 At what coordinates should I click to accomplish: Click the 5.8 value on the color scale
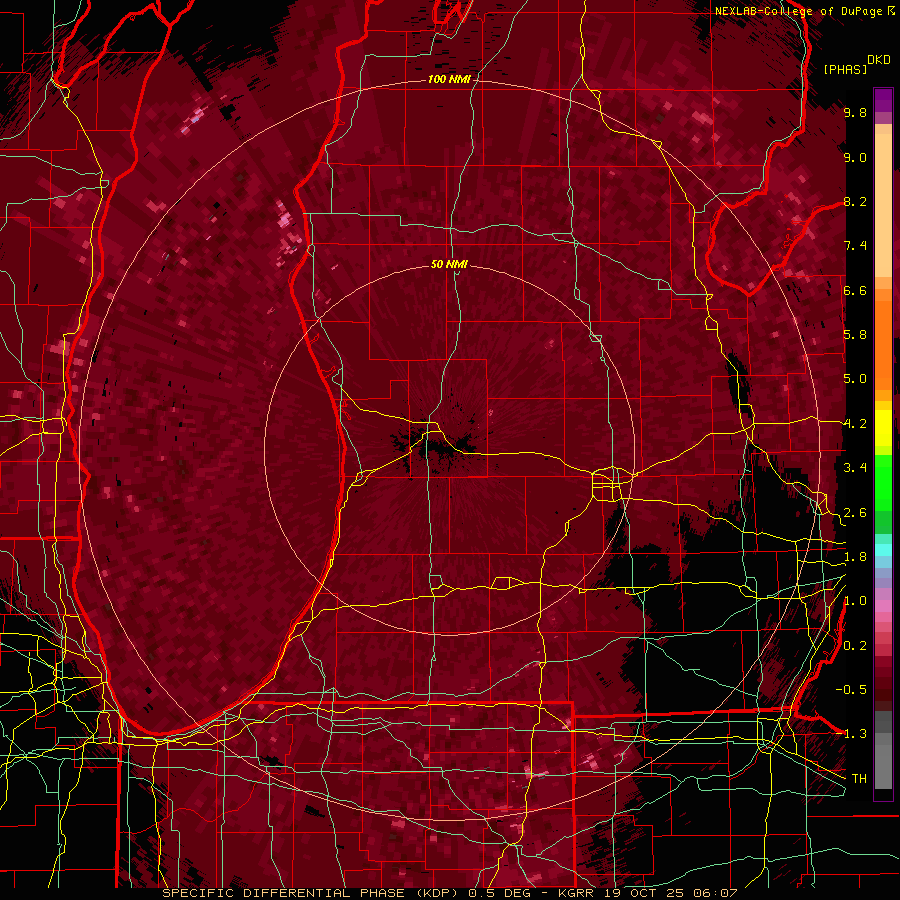(855, 335)
